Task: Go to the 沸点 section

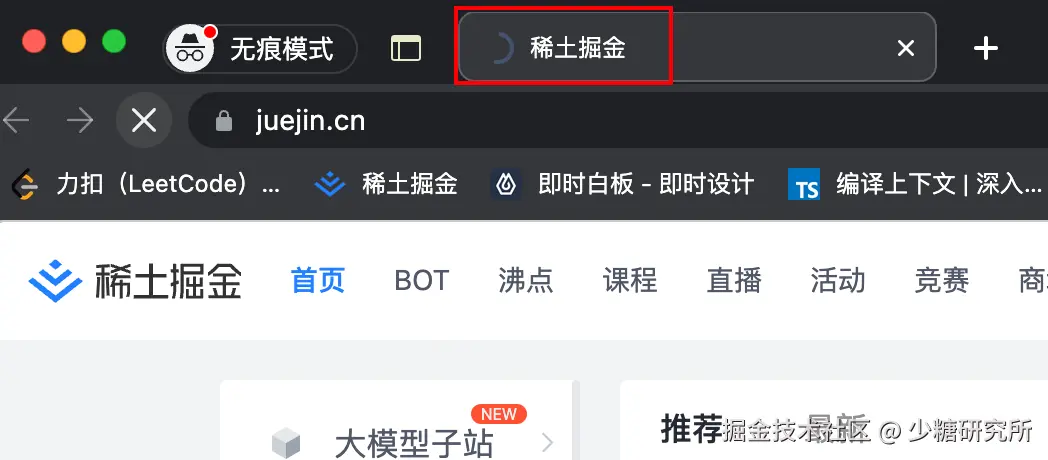Action: point(525,281)
